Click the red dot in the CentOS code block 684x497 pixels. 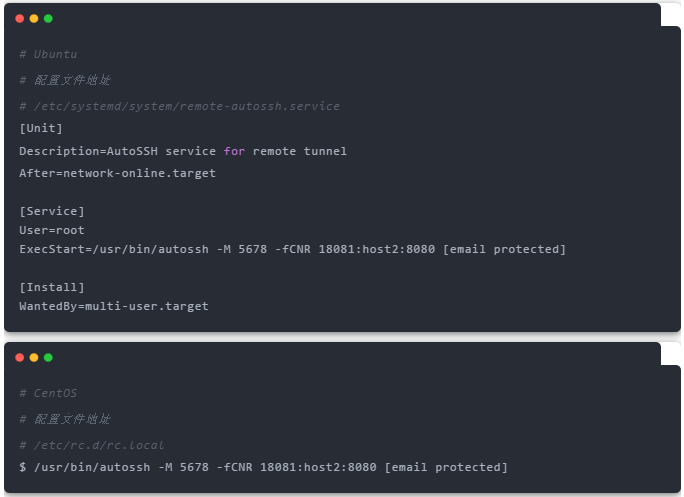coord(20,357)
